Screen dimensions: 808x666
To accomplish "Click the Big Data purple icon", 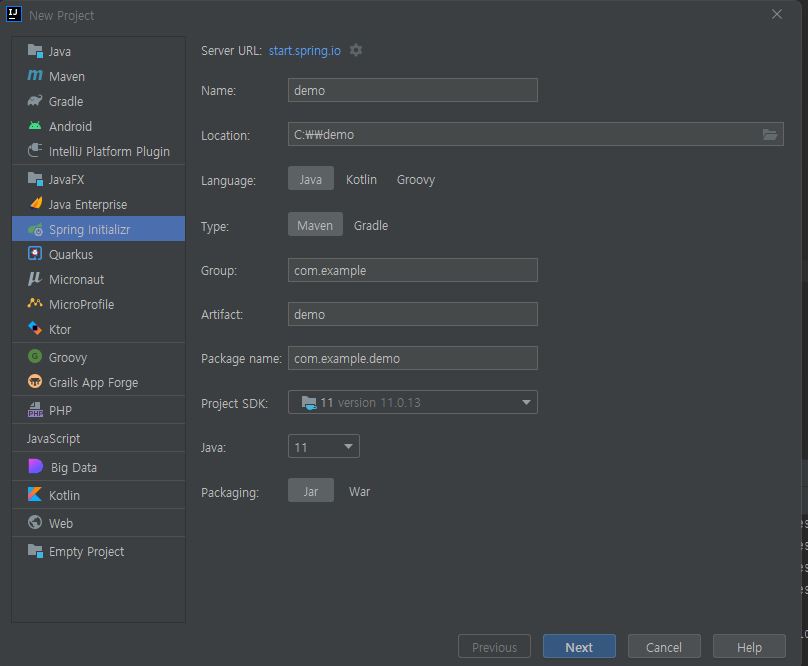I will (x=36, y=466).
